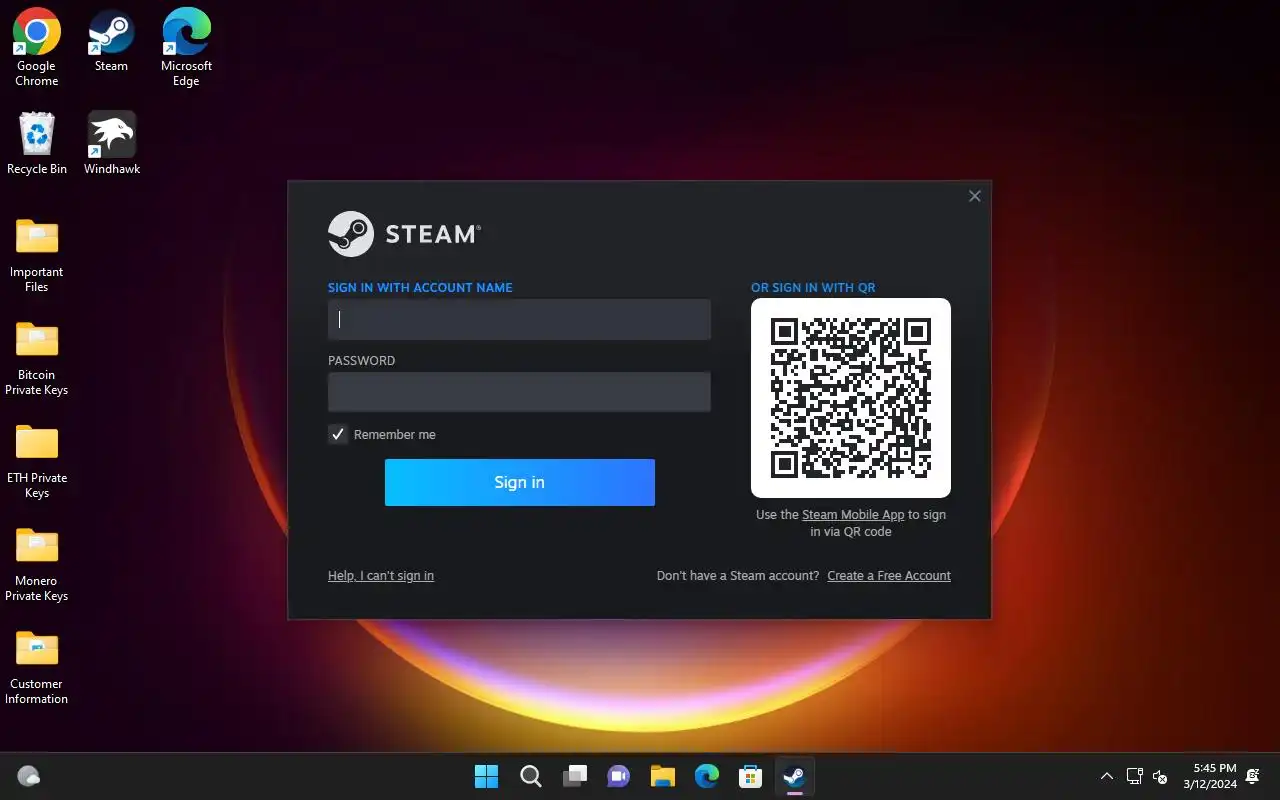This screenshot has height=800, width=1280.
Task: Open the Google Chrome desktop shortcut
Action: click(x=37, y=47)
